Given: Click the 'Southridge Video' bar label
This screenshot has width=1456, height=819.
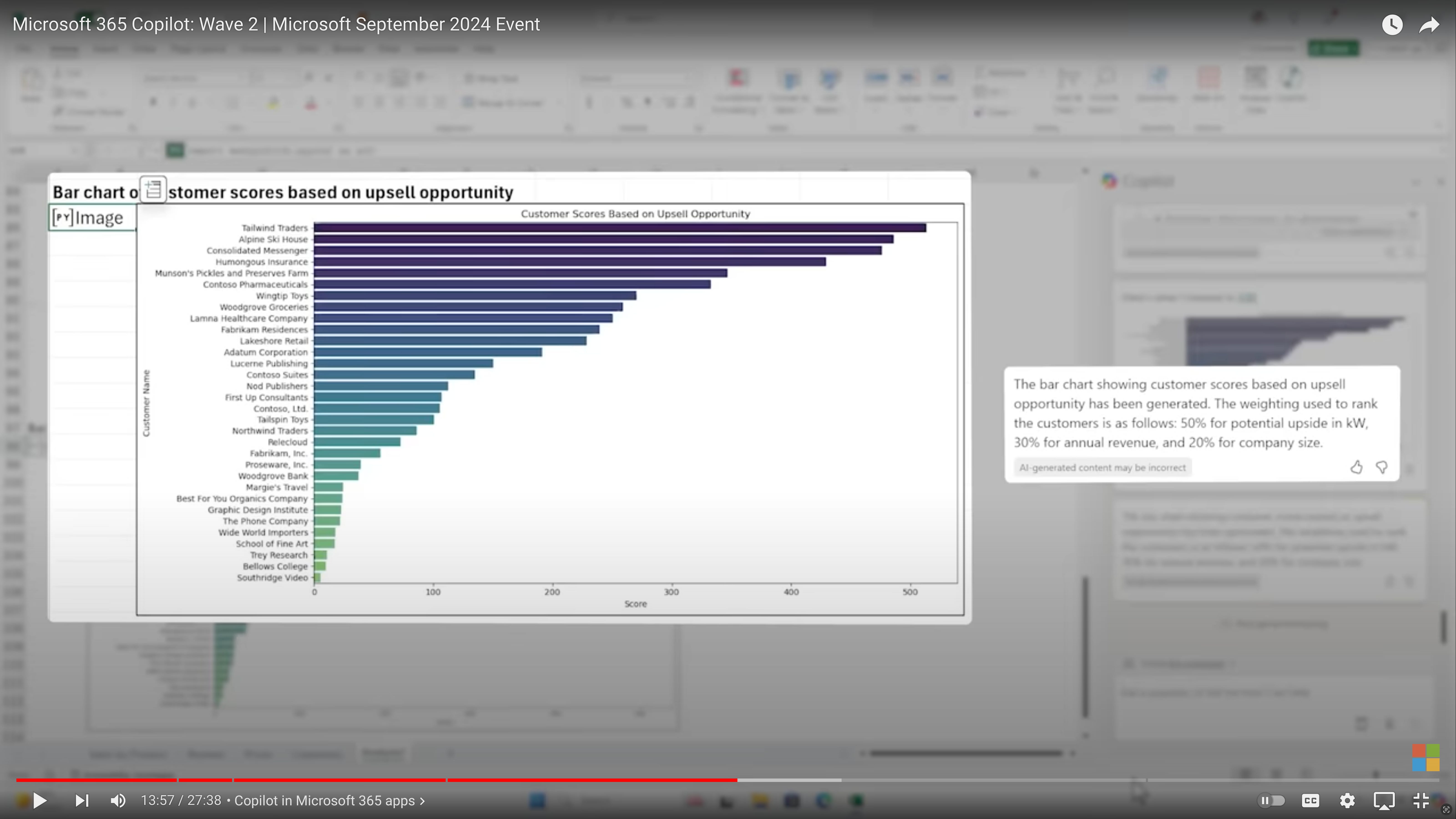Looking at the screenshot, I should 273,578.
